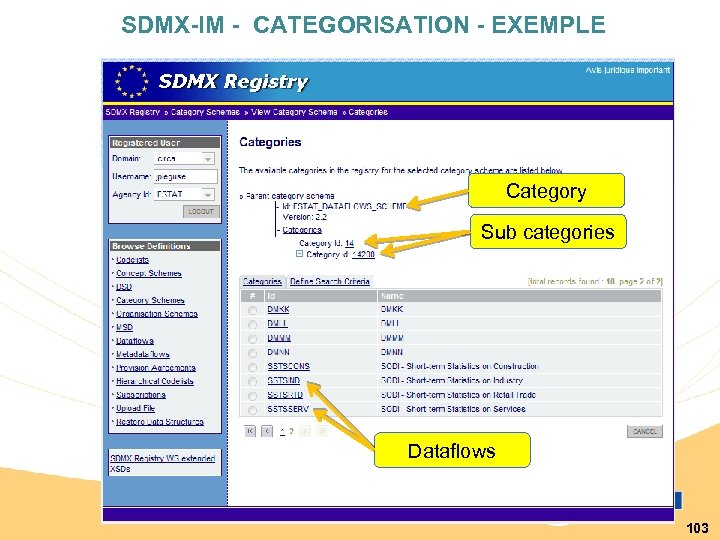Open the Subscriptions link
720x540 pixels.
(141, 394)
